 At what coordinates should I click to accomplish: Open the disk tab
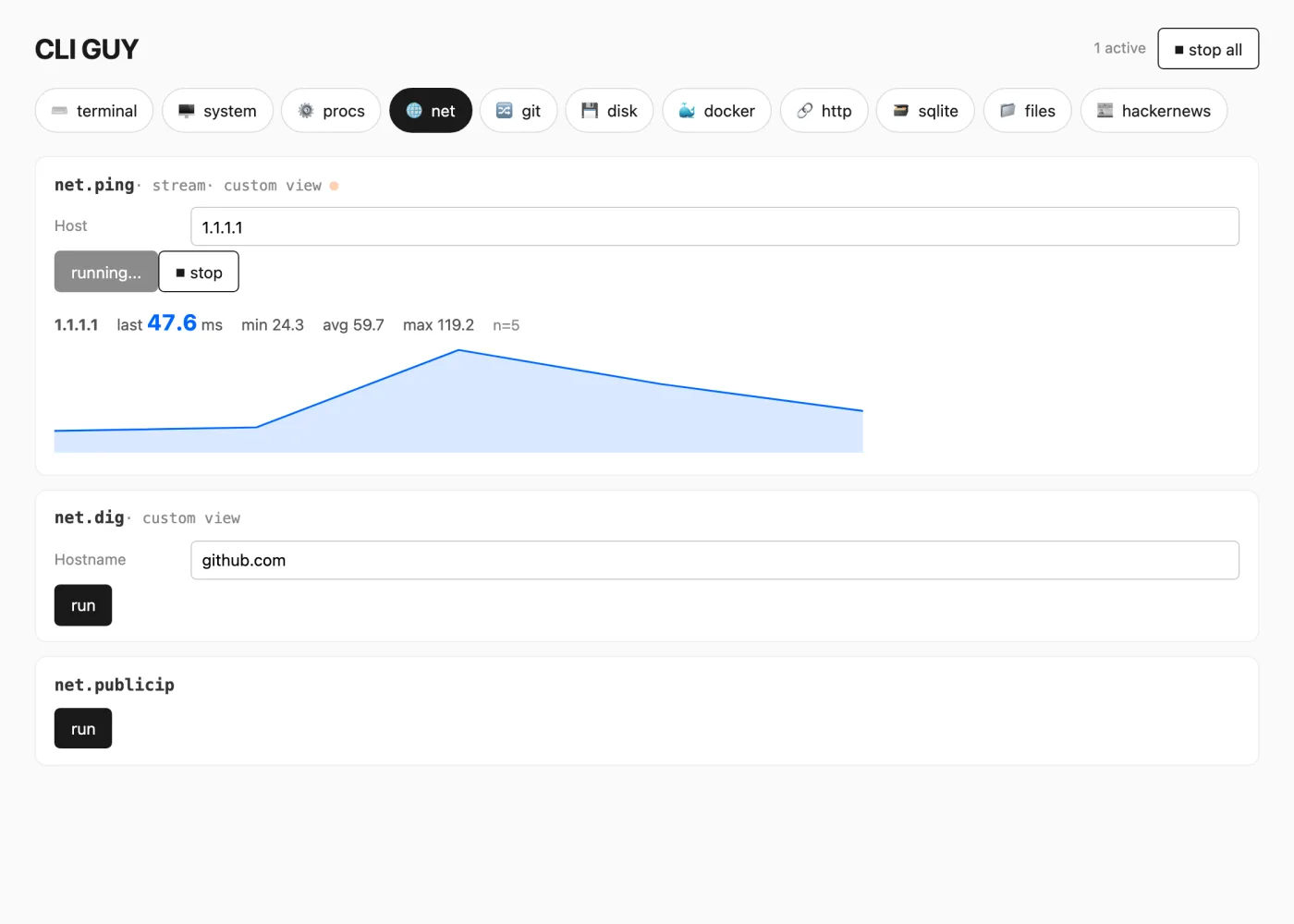click(x=609, y=111)
